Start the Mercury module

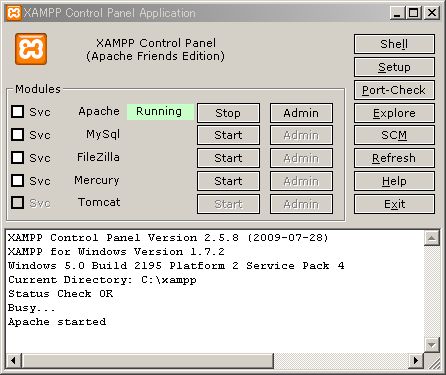tap(228, 181)
